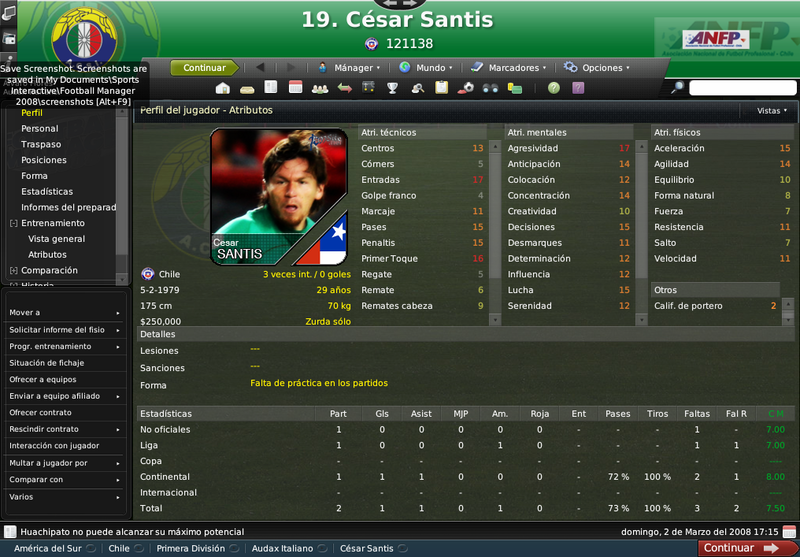Click the search input field
800x557 pixels.
(742, 88)
